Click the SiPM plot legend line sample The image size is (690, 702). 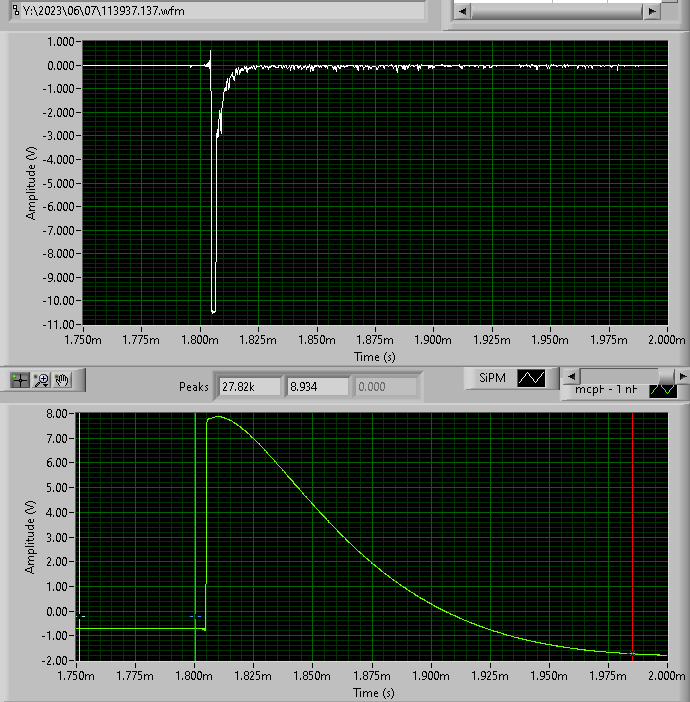(531, 378)
